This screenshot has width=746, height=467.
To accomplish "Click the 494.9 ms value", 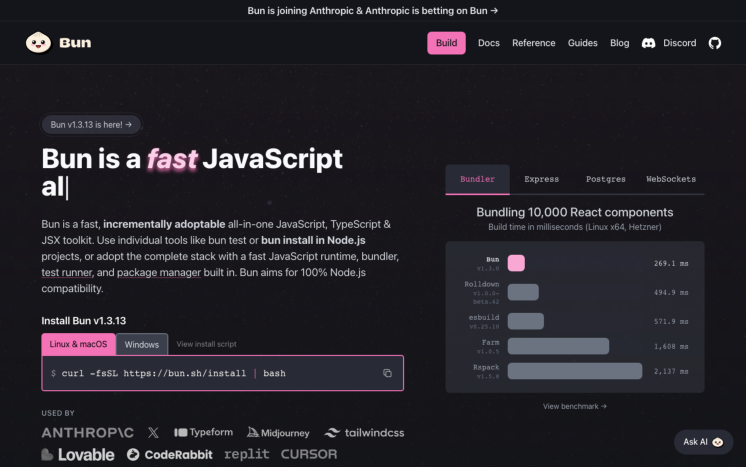I will tap(671, 292).
